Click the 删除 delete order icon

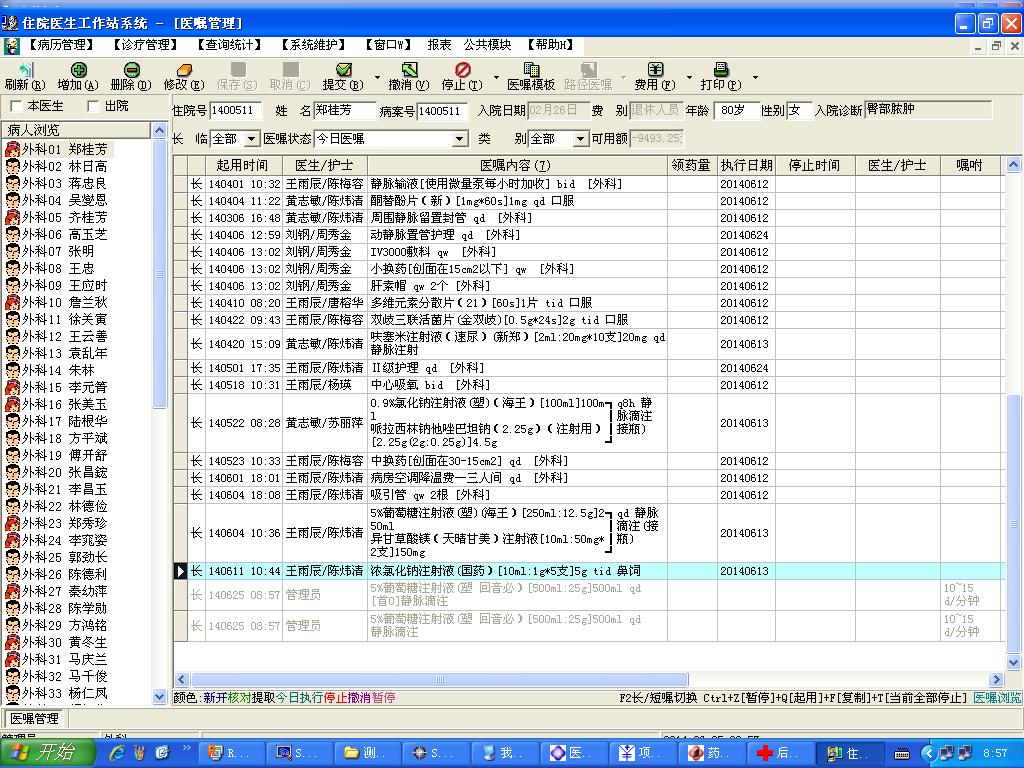[131, 70]
